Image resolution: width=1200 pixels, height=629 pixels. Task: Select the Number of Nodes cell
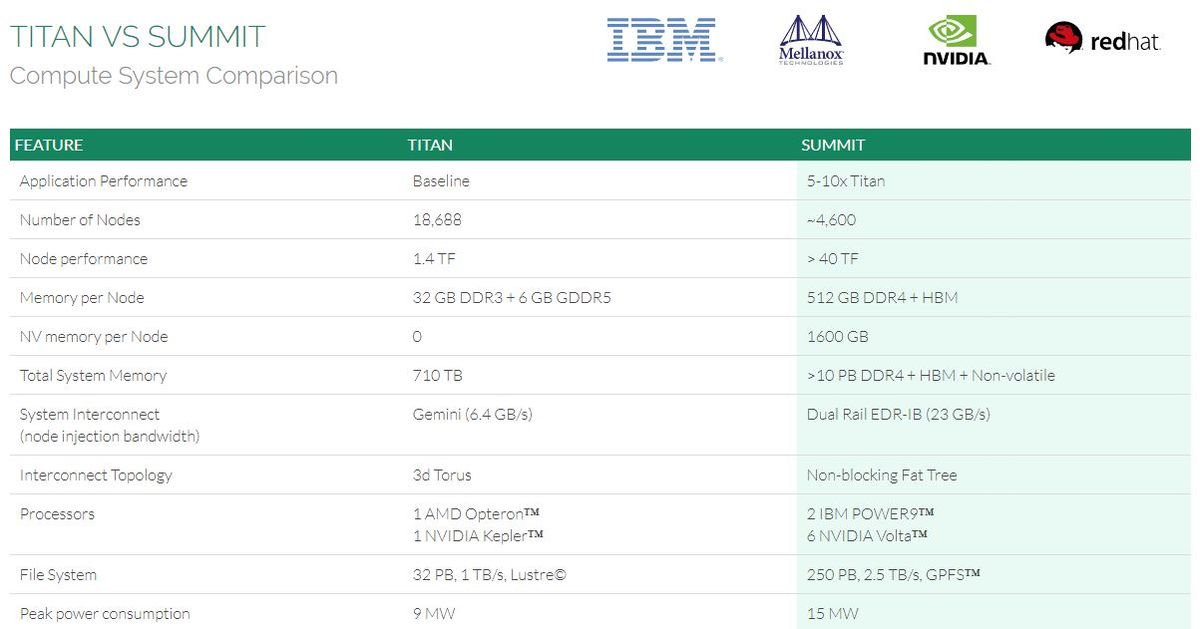click(79, 220)
